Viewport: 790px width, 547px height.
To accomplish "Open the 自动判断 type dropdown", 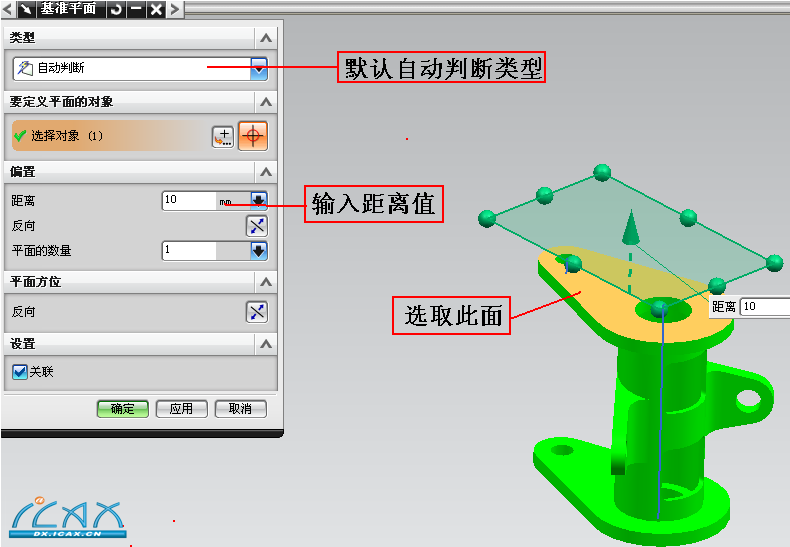I will (x=259, y=69).
